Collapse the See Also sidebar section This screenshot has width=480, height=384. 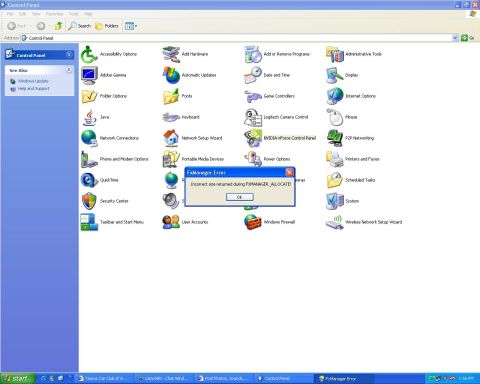[x=69, y=70]
